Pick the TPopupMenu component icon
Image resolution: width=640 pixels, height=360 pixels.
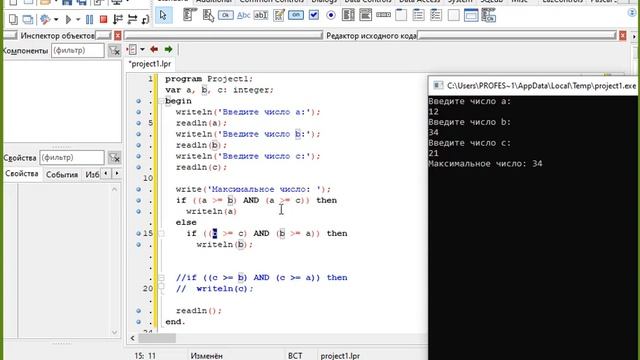208,16
